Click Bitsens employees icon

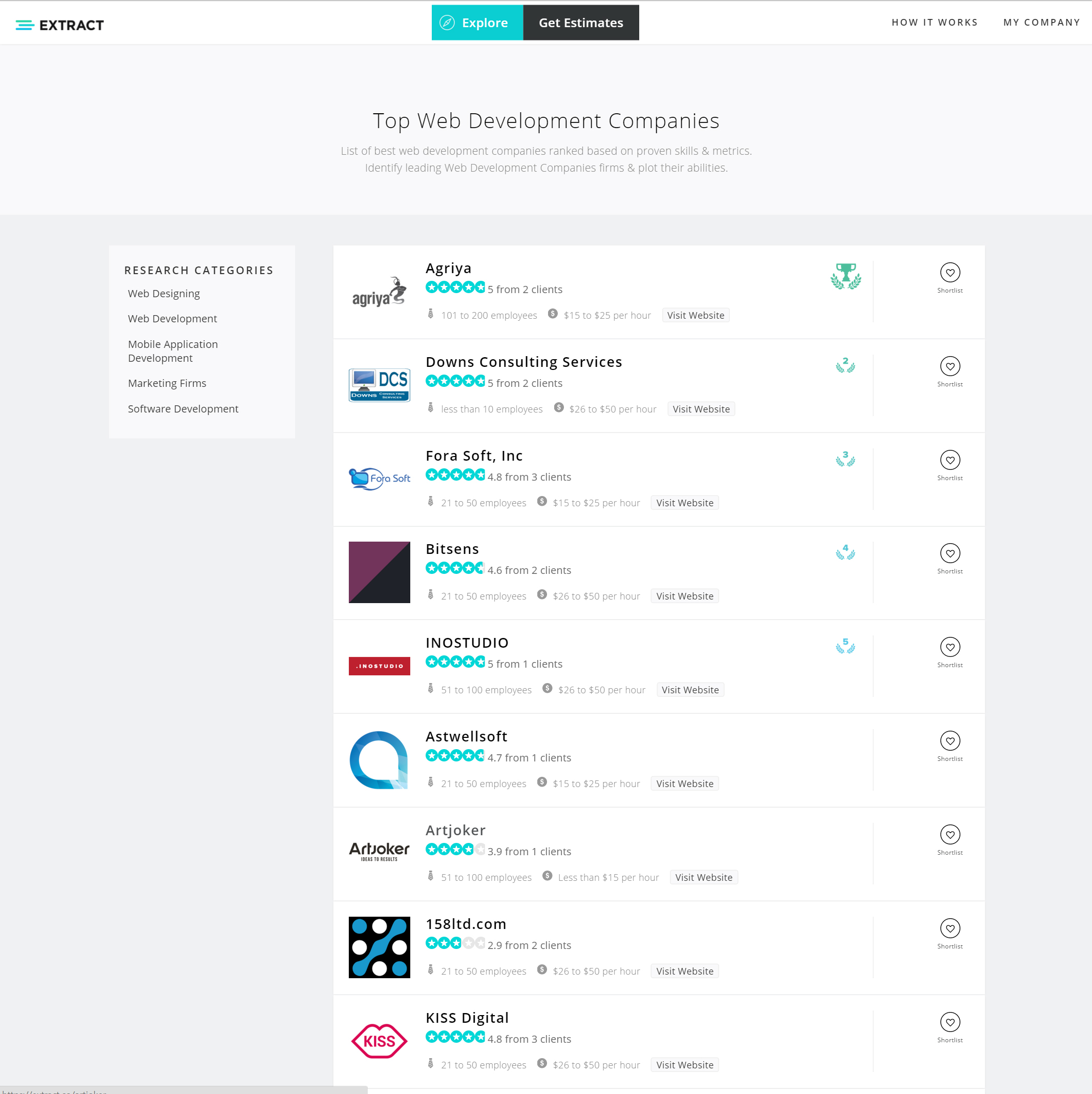[430, 594]
